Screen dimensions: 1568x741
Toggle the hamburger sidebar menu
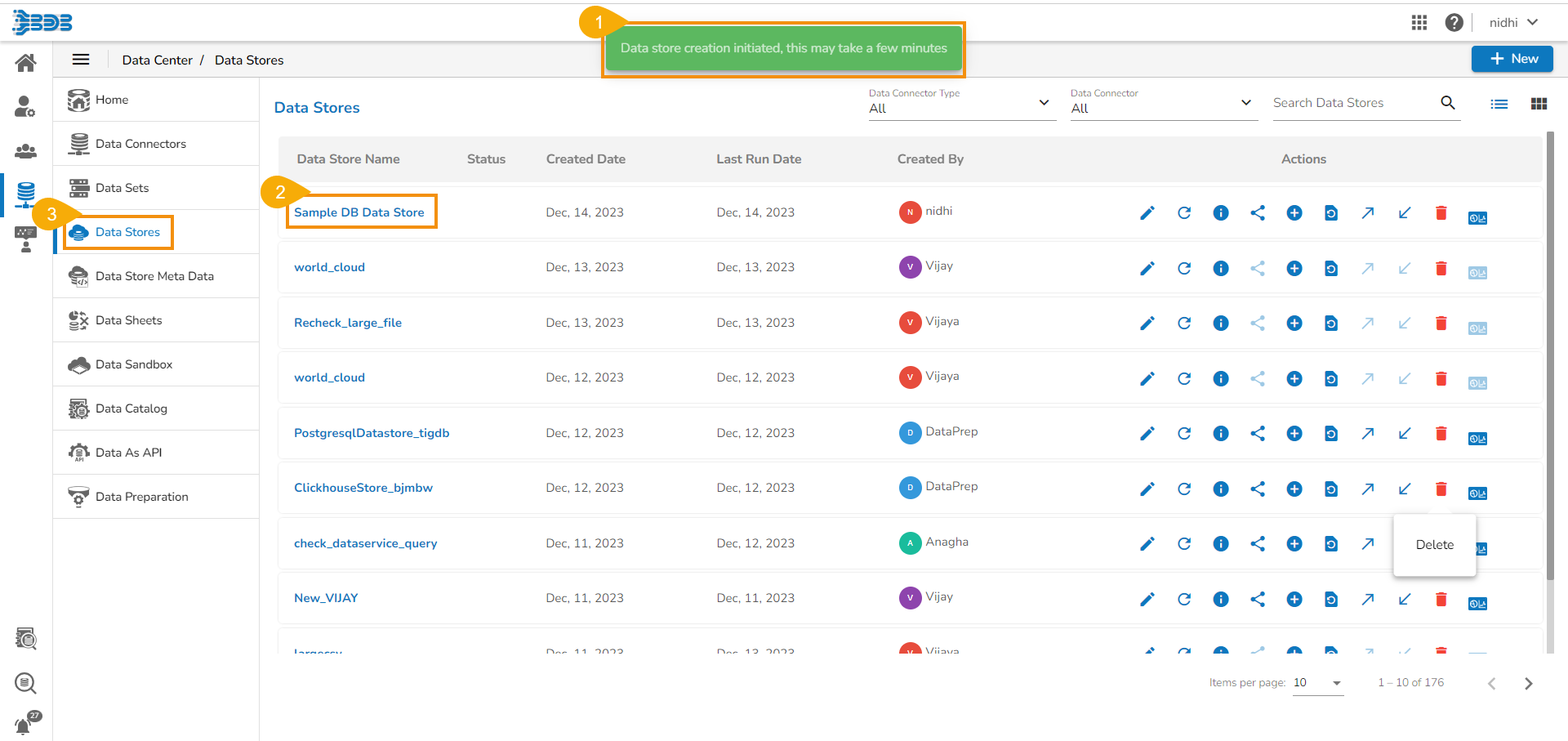[x=81, y=60]
